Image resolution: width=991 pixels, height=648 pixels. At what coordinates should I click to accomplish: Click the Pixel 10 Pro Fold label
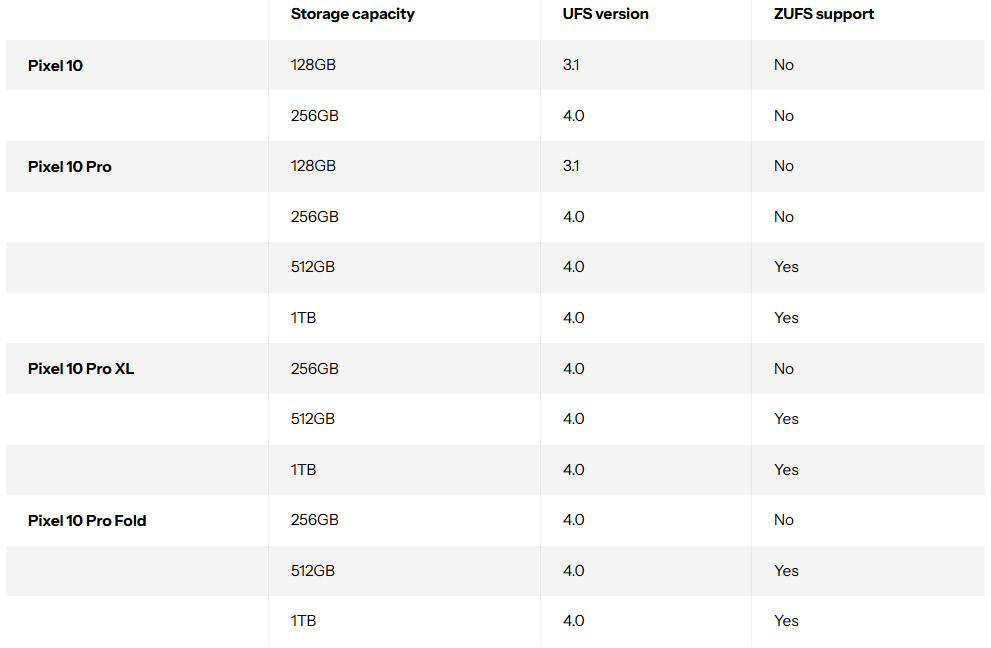pyautogui.click(x=87, y=521)
